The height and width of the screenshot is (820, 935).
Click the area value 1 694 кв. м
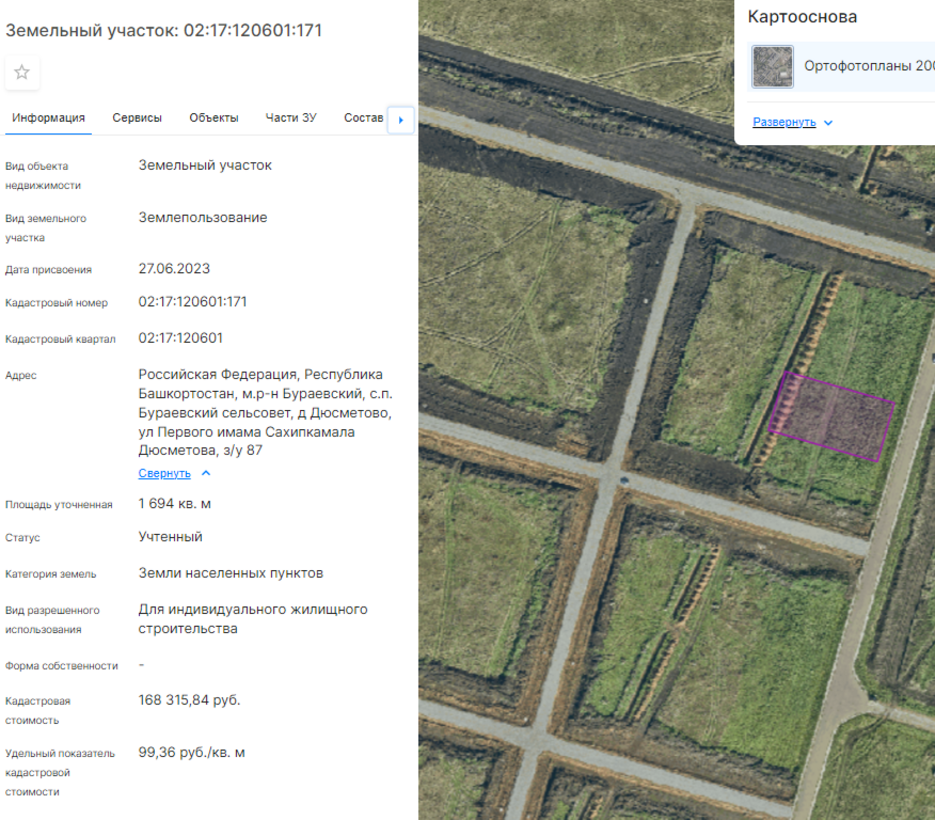point(175,504)
